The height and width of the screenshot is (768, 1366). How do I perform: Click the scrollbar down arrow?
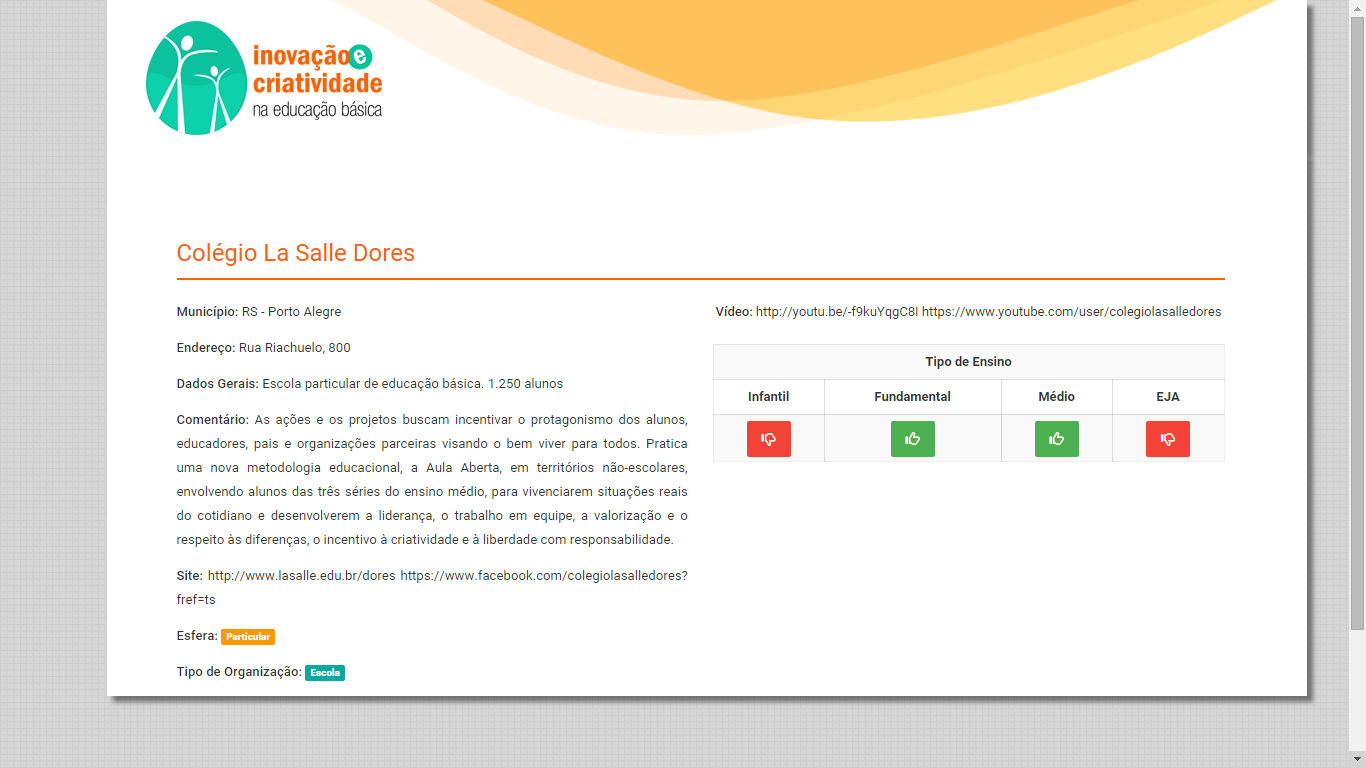click(x=1357, y=760)
